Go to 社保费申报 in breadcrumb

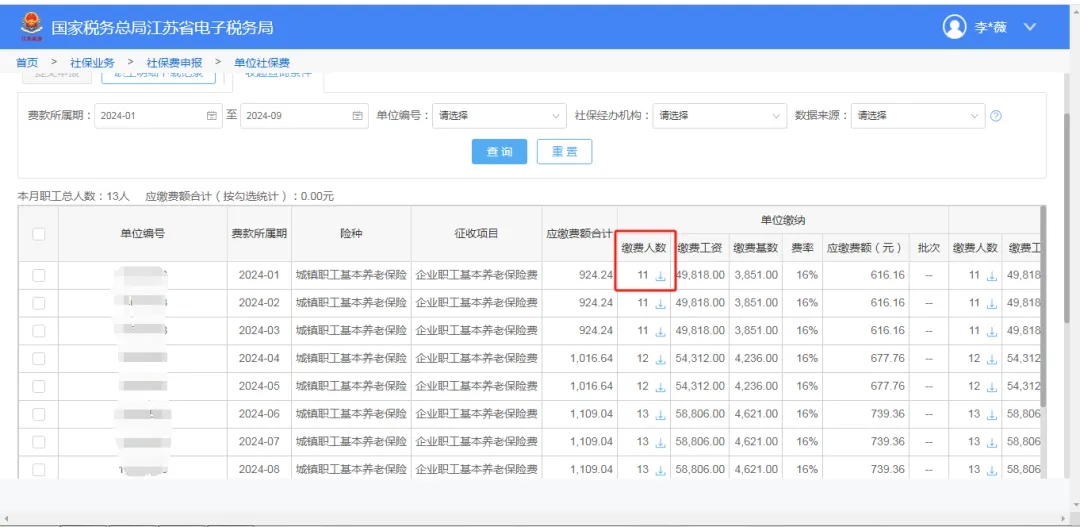tap(174, 63)
